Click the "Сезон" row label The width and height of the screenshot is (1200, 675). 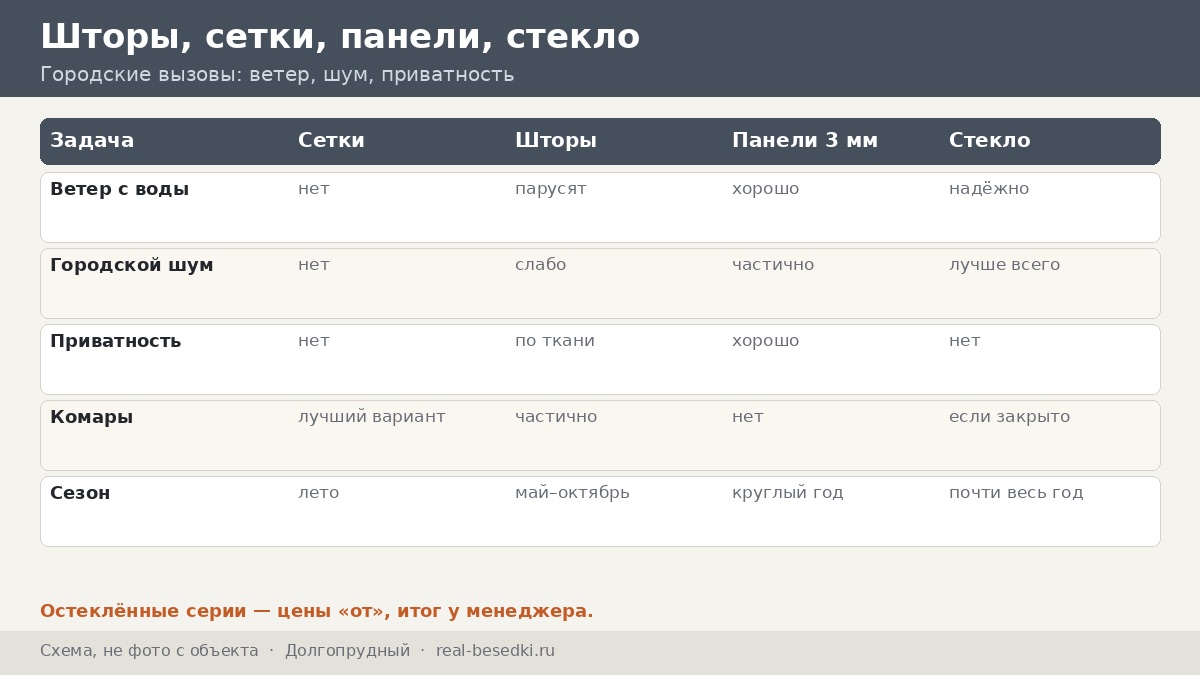point(80,493)
